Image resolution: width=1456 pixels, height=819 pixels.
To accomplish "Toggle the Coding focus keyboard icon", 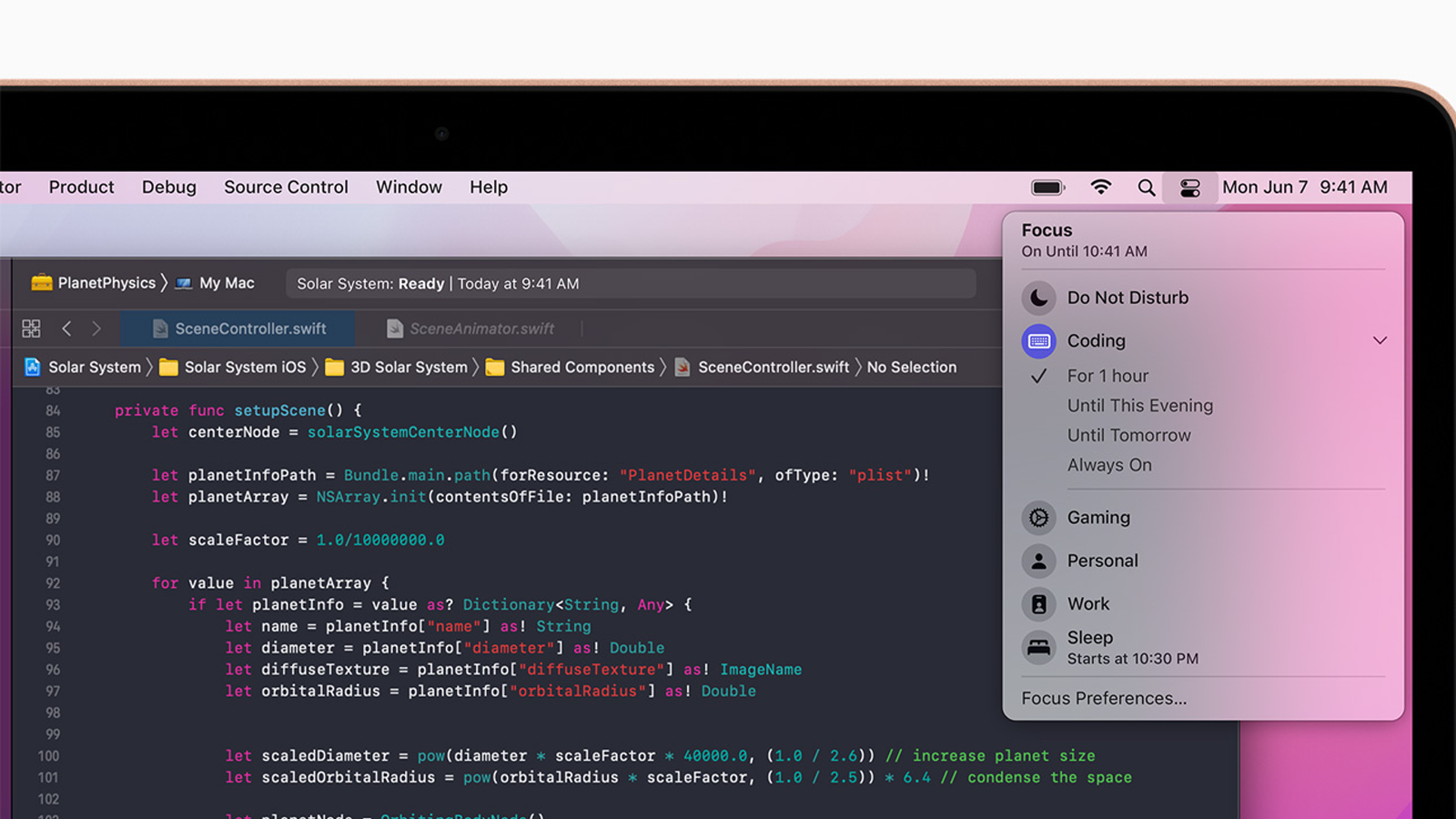I will [1038, 341].
